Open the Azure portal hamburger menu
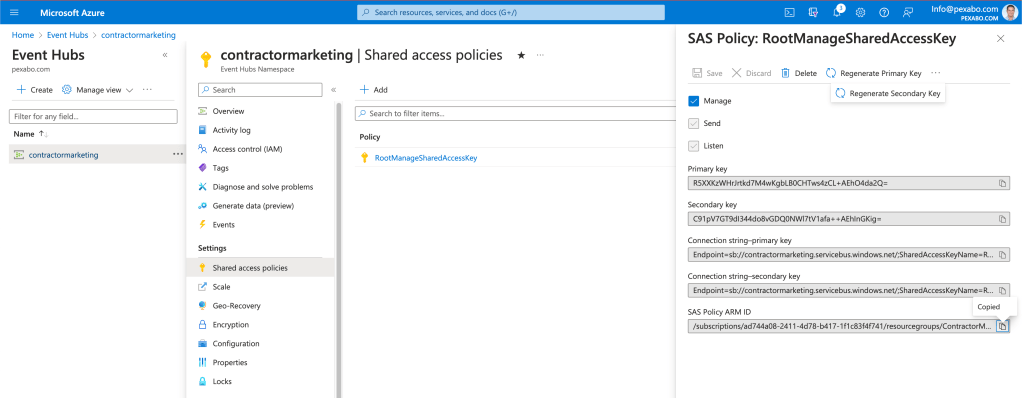Viewport: 1022px width, 398px height. pyautogui.click(x=14, y=12)
